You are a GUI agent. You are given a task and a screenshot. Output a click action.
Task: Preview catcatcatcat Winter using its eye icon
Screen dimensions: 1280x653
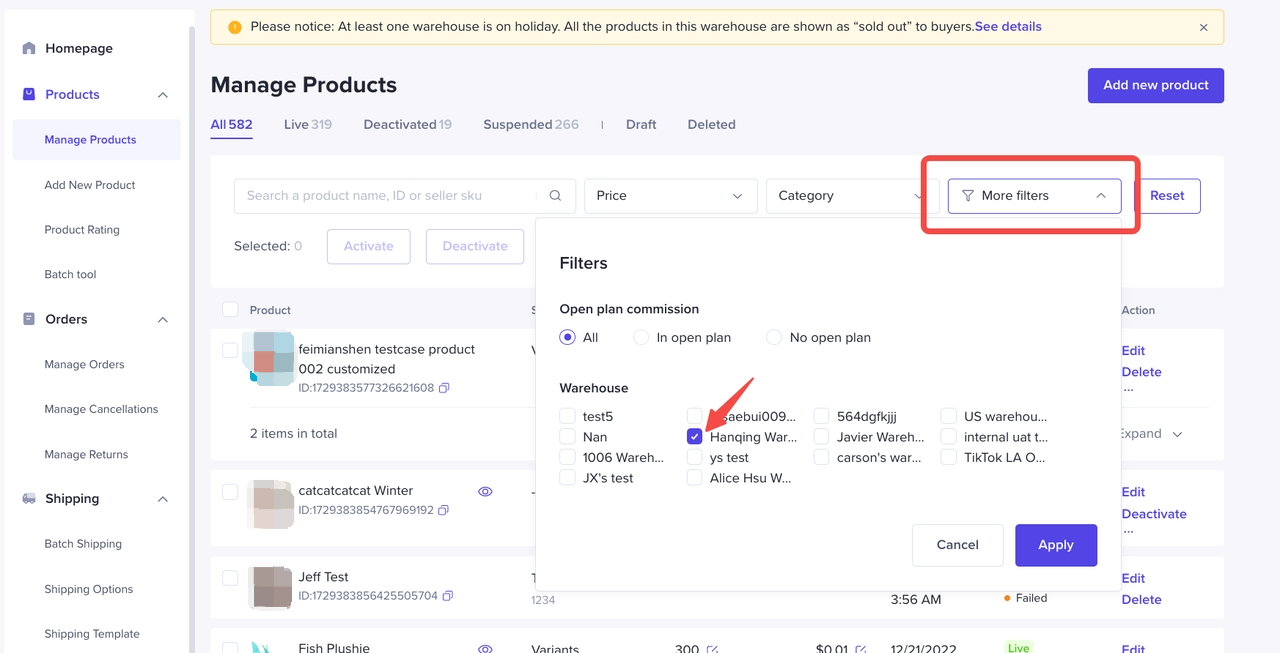pyautogui.click(x=485, y=491)
